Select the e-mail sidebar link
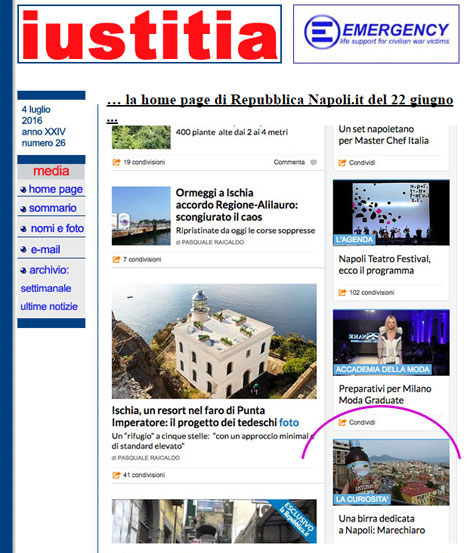The image size is (470, 553). (45, 249)
